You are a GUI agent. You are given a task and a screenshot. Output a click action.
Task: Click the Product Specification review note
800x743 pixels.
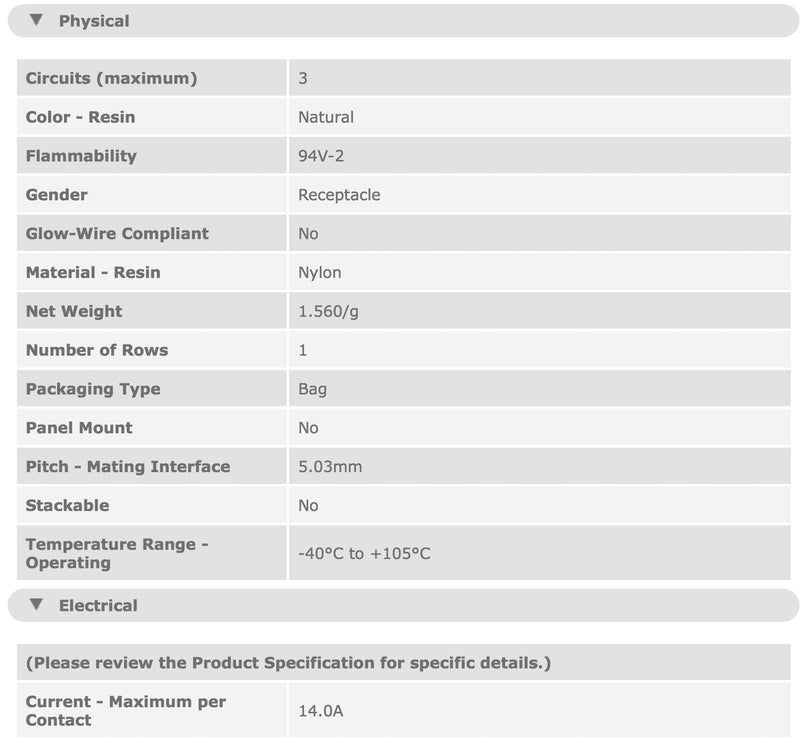click(x=288, y=662)
